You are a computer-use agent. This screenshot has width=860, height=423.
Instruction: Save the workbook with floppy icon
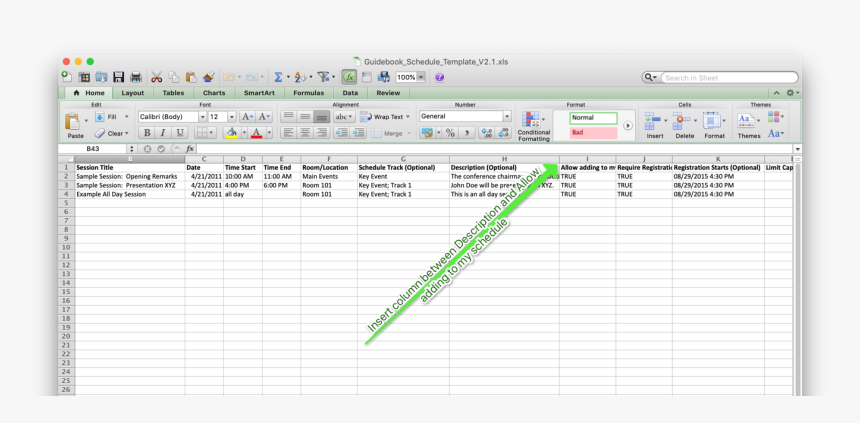click(x=118, y=77)
